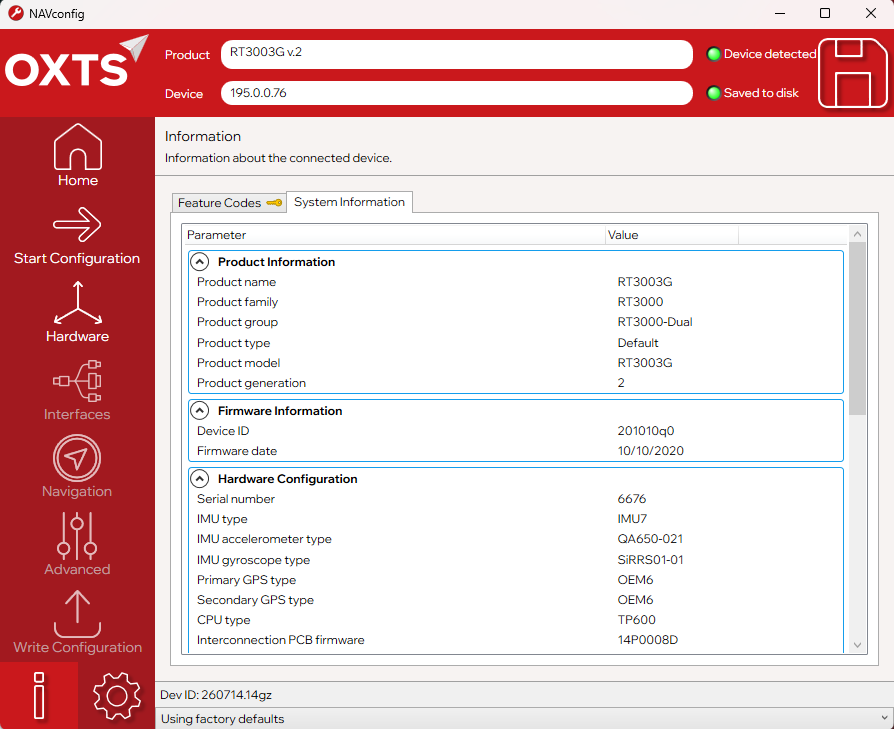Click the Dev ID 260714.14gz status text

(x=216, y=695)
